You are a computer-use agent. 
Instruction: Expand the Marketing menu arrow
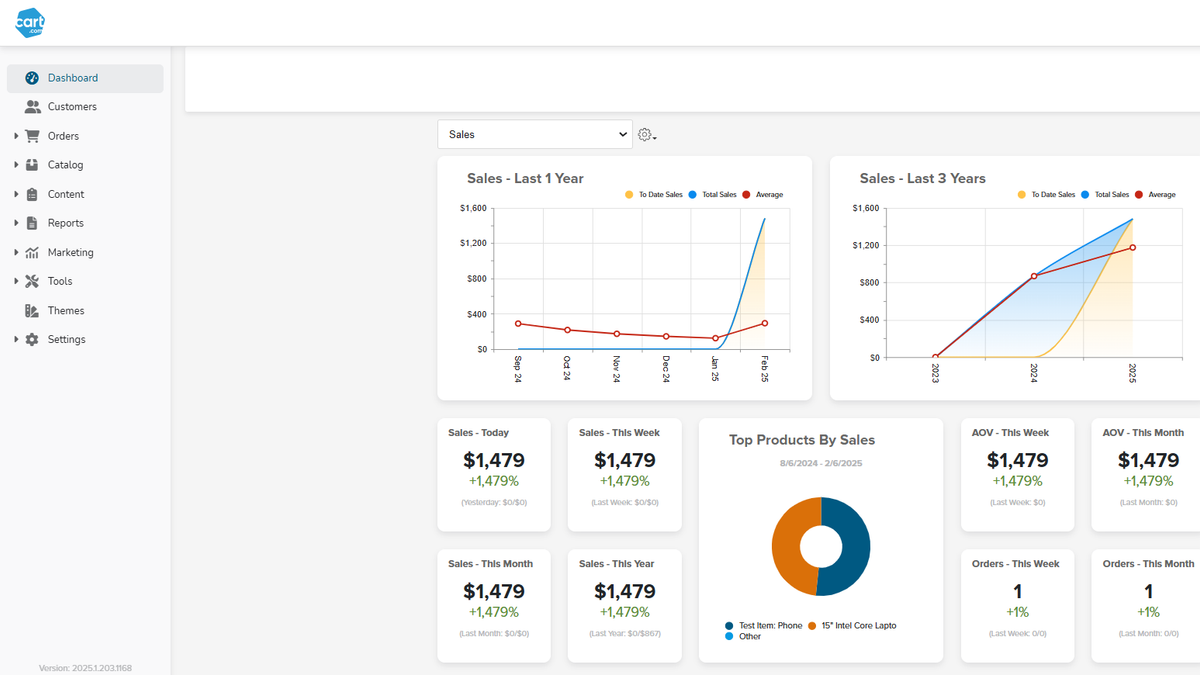(16, 252)
